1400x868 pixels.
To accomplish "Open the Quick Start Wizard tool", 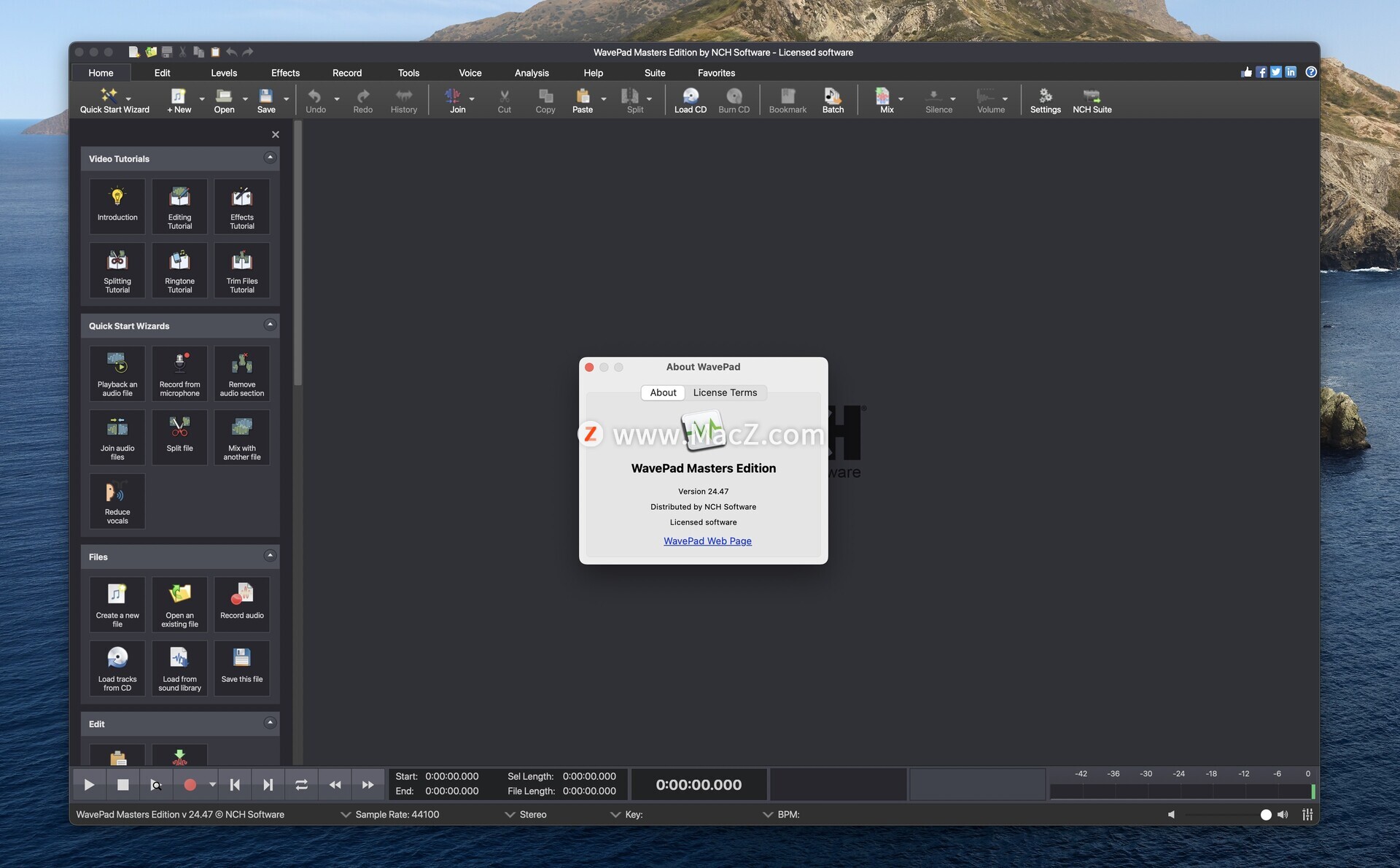I will click(x=114, y=101).
